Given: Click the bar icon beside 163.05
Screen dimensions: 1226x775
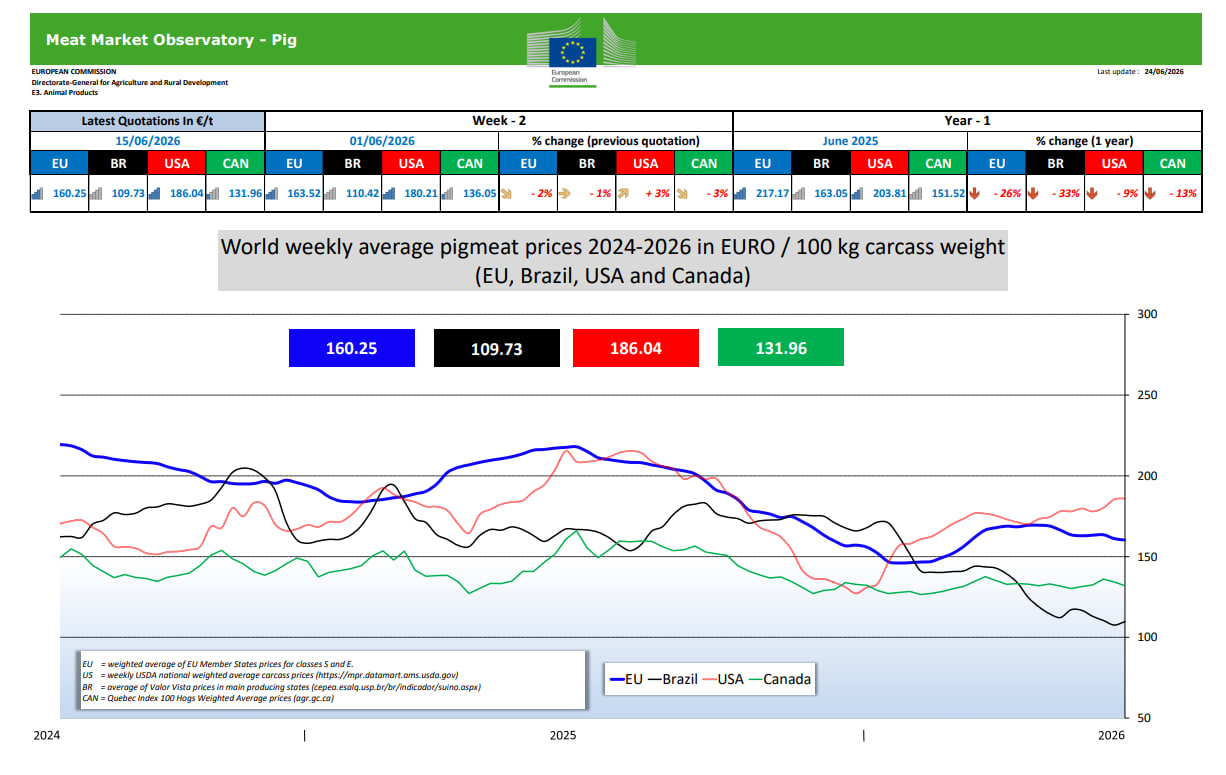Looking at the screenshot, I should 800,193.
